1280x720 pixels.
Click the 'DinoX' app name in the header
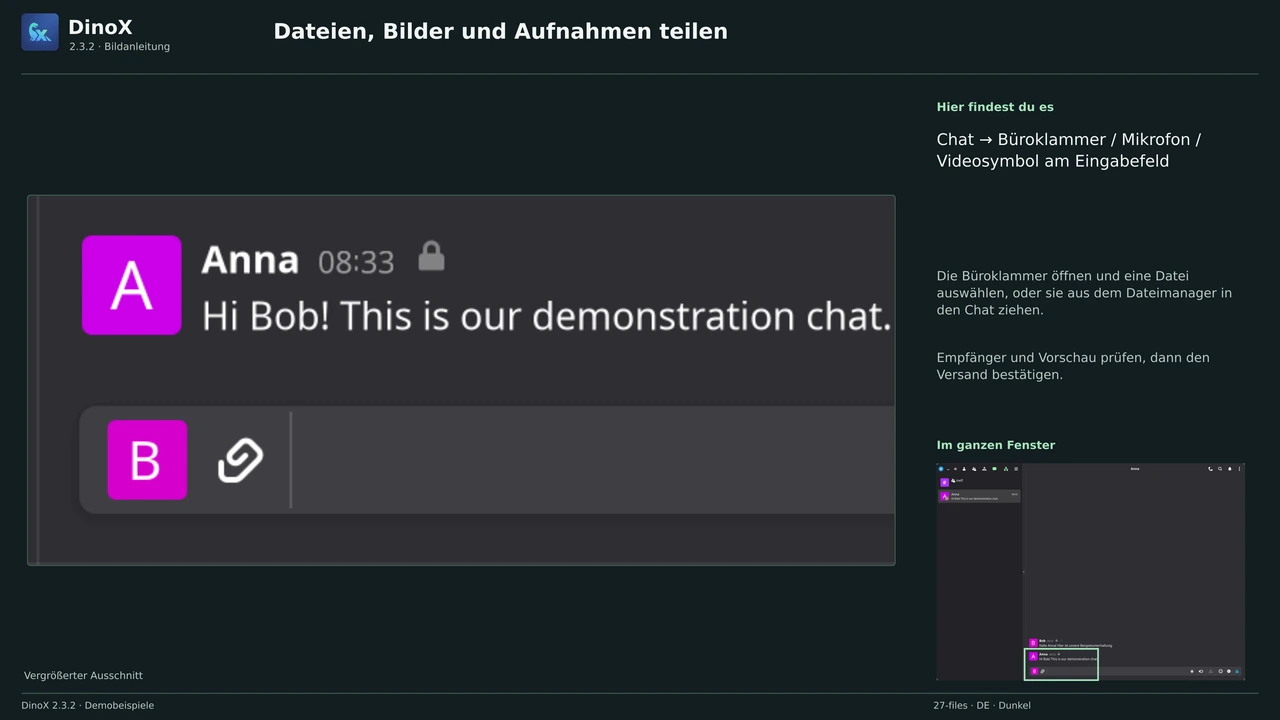tap(100, 27)
